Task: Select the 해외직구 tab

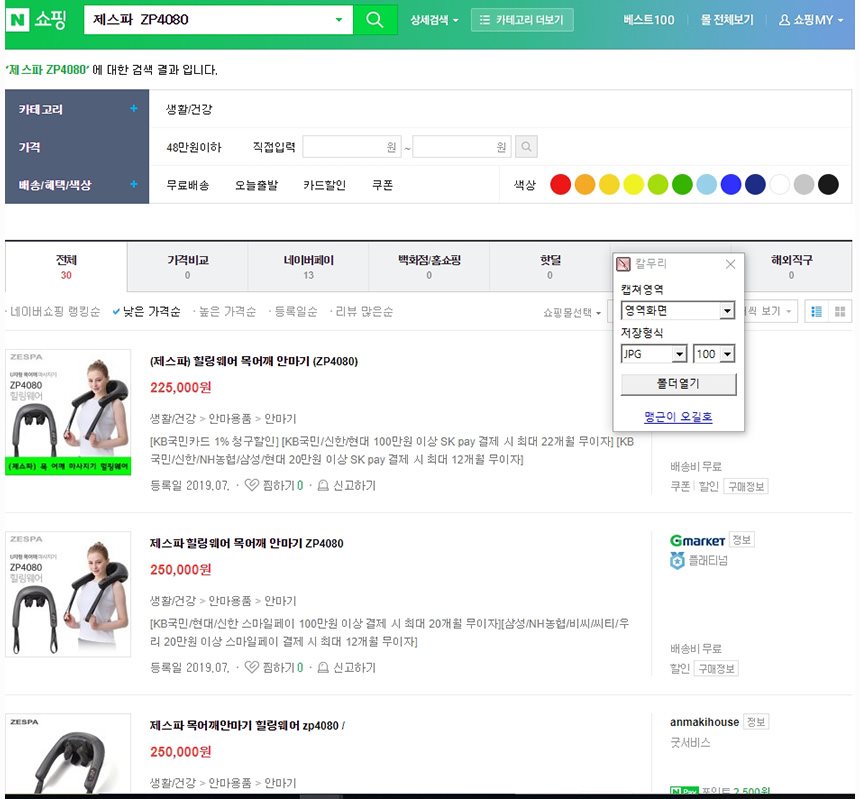Action: (791, 267)
